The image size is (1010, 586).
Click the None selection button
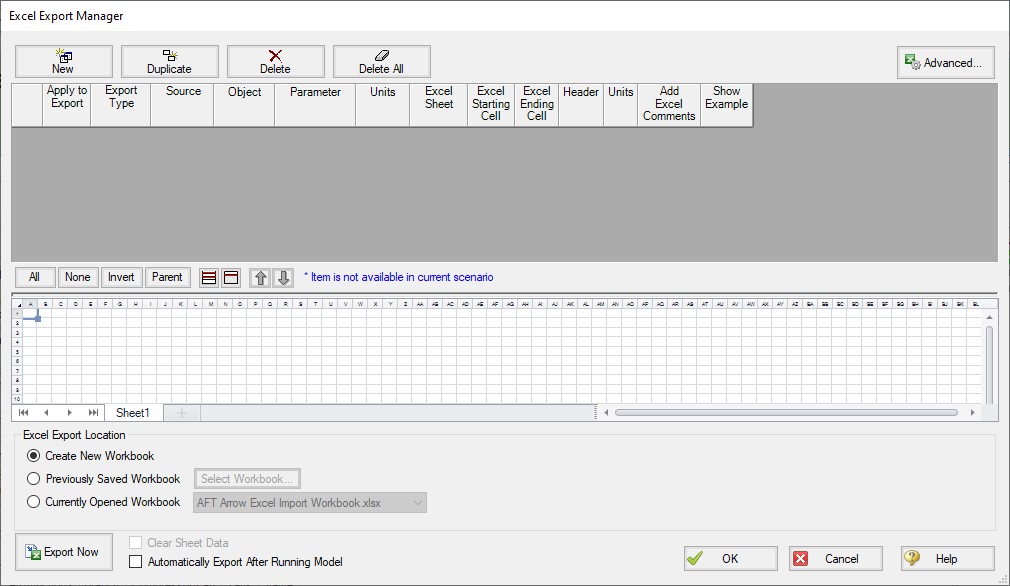[x=78, y=277]
